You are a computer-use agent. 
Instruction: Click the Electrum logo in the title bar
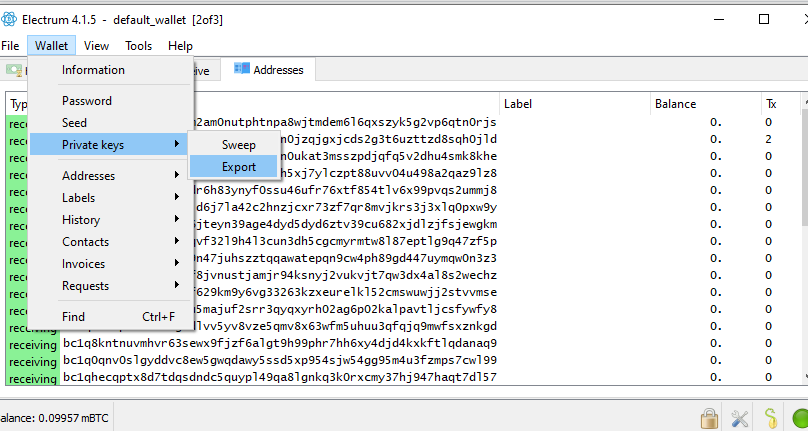(11, 19)
